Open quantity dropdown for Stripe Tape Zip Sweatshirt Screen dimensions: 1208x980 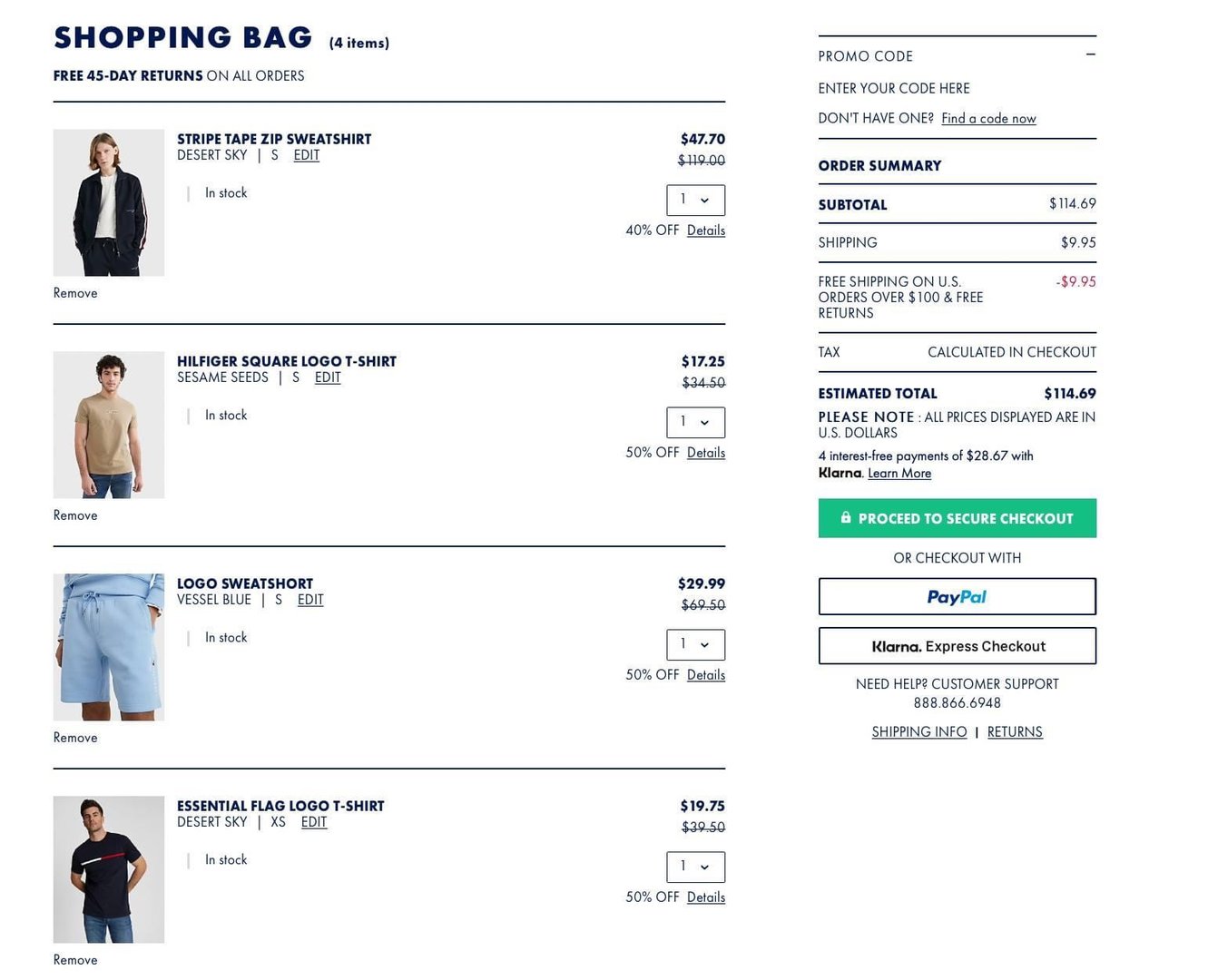coord(695,201)
